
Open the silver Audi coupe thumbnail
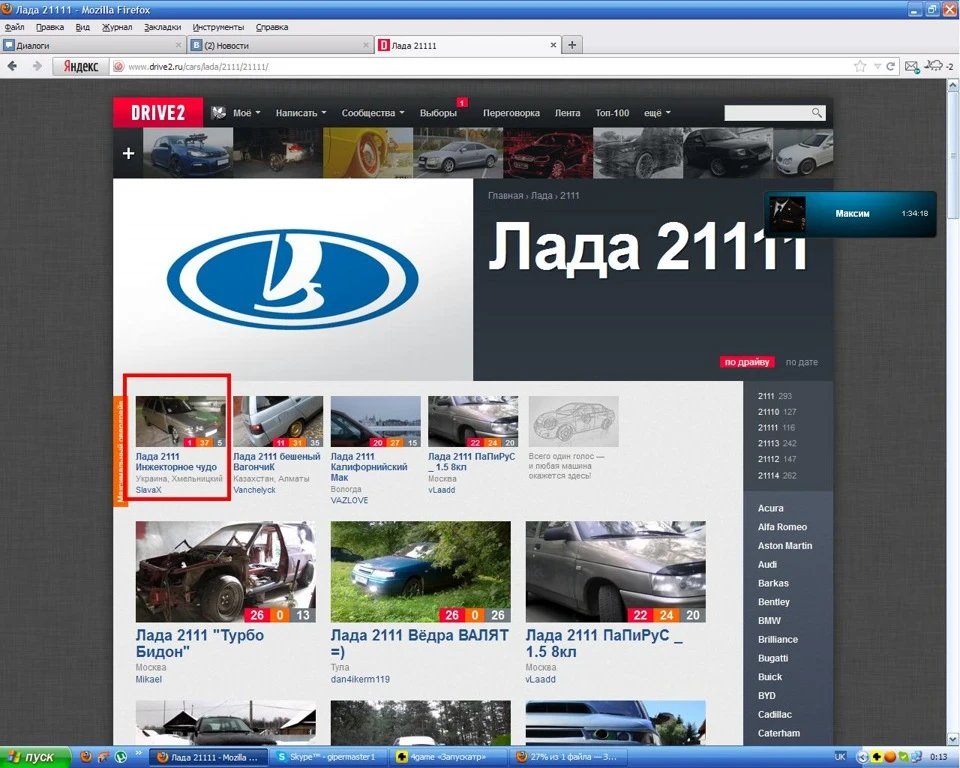click(458, 153)
